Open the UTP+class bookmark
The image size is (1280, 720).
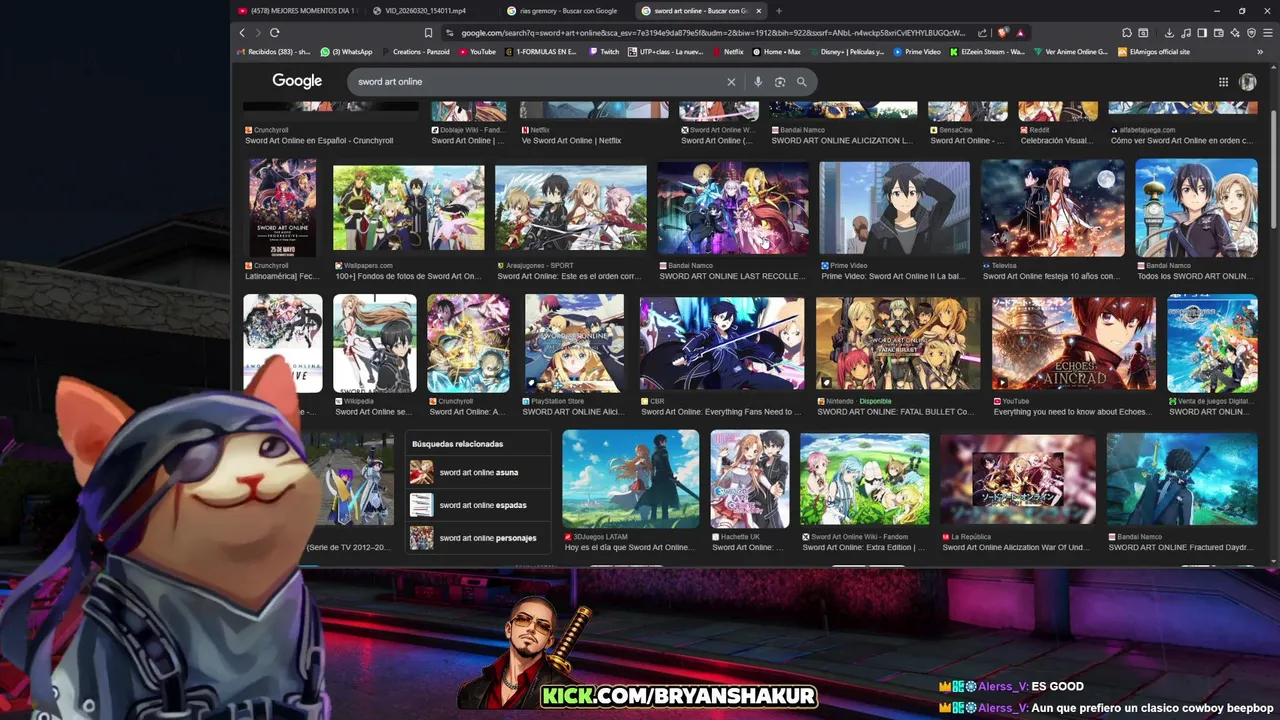click(x=665, y=52)
